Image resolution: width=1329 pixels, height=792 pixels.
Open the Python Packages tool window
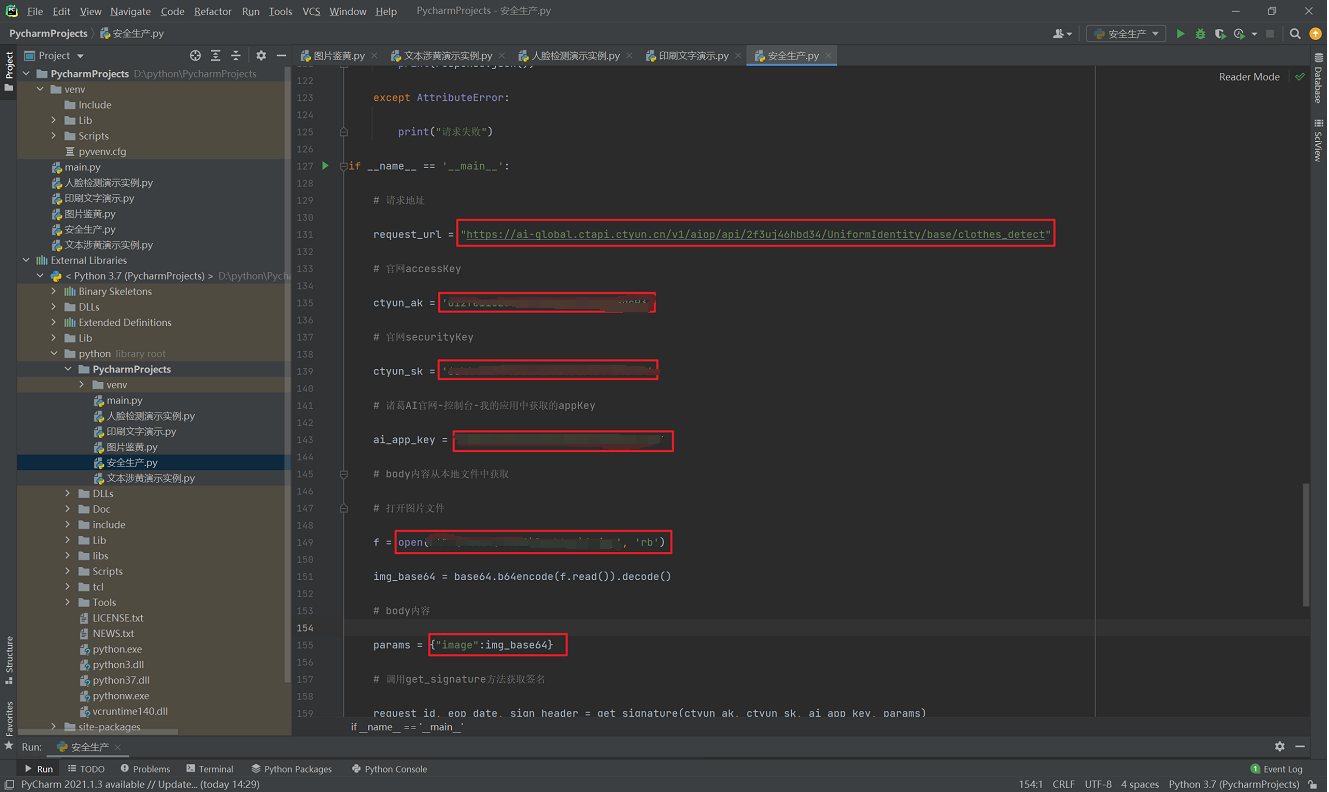tap(292, 769)
